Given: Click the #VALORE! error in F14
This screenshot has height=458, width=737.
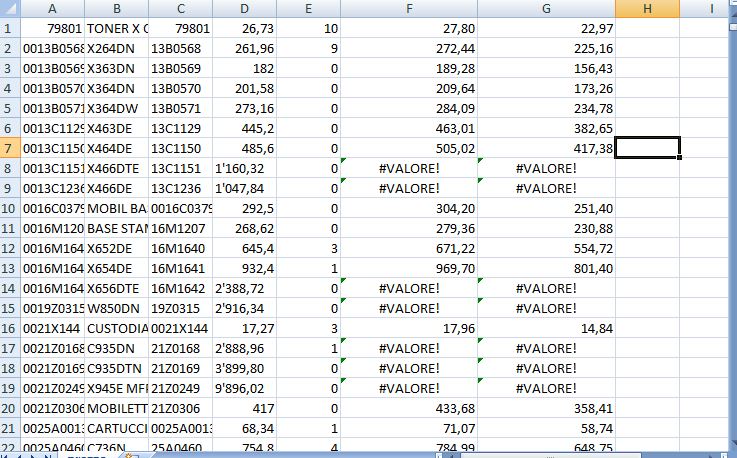Looking at the screenshot, I should click(409, 288).
